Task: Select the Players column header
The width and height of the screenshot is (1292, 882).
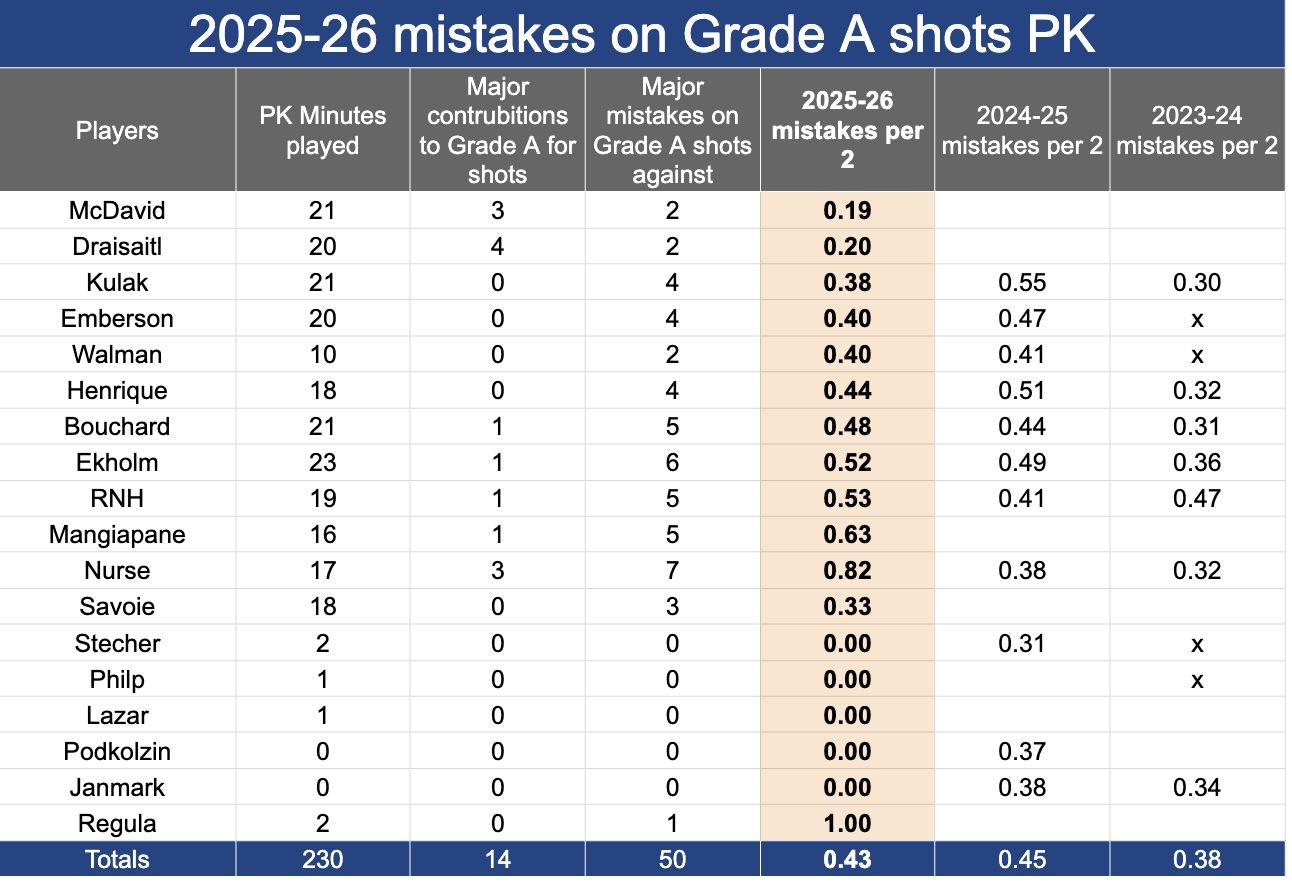Action: 117,130
